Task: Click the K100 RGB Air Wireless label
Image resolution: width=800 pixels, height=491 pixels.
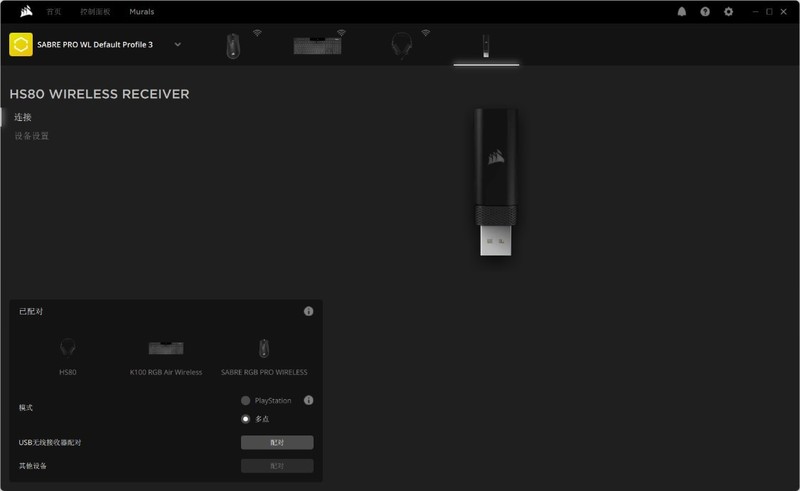Action: click(166, 372)
